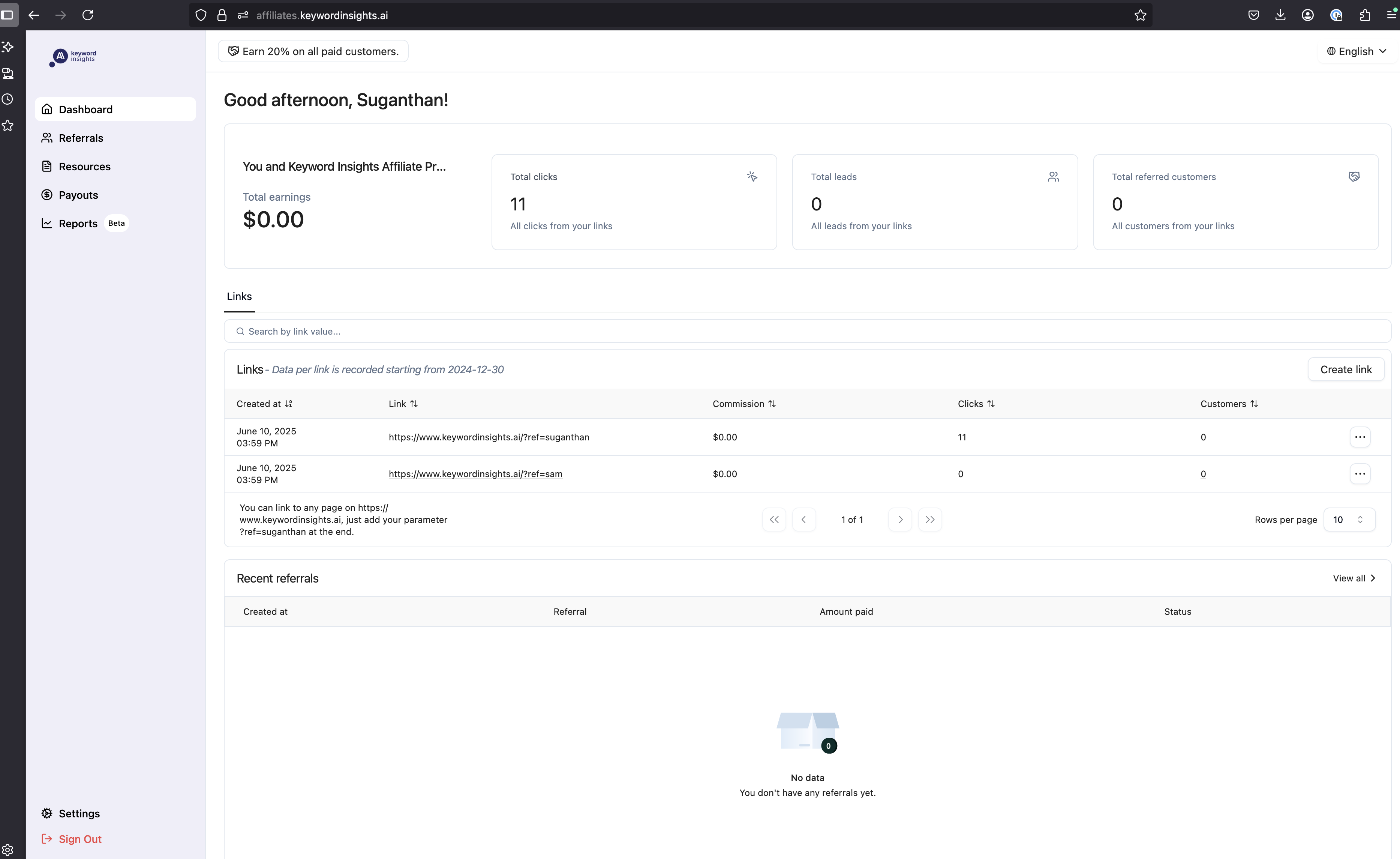Go to the last page of links
Viewport: 1400px width, 859px height.
[x=929, y=520]
